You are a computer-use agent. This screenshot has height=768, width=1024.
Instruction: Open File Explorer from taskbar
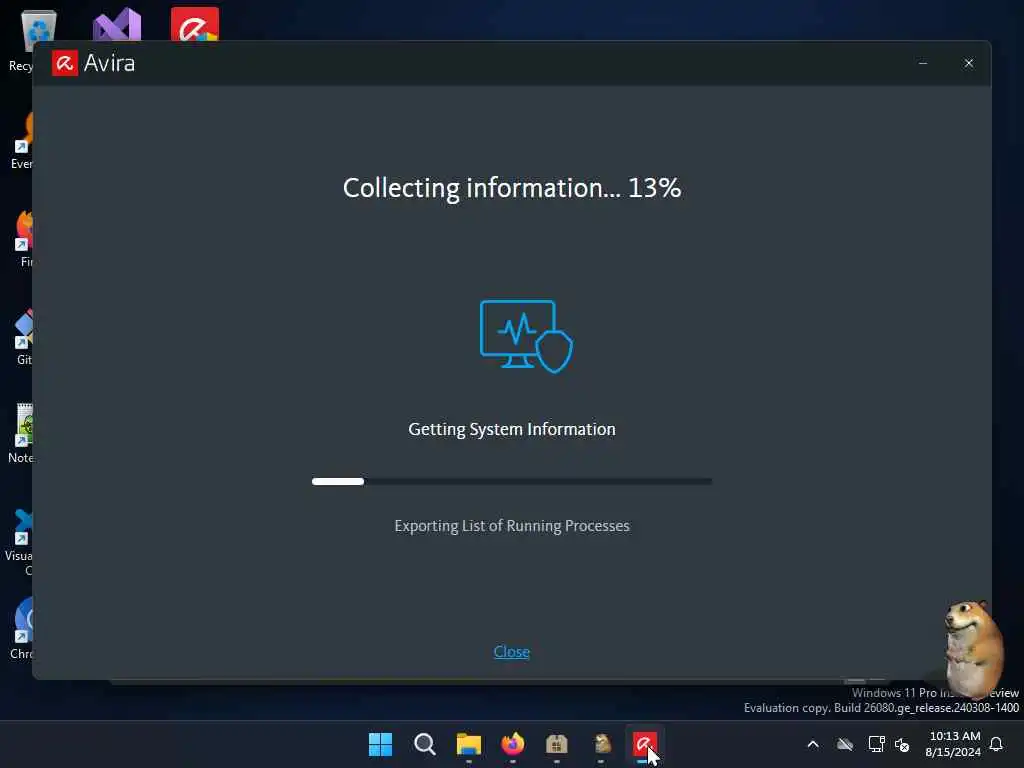(x=468, y=744)
